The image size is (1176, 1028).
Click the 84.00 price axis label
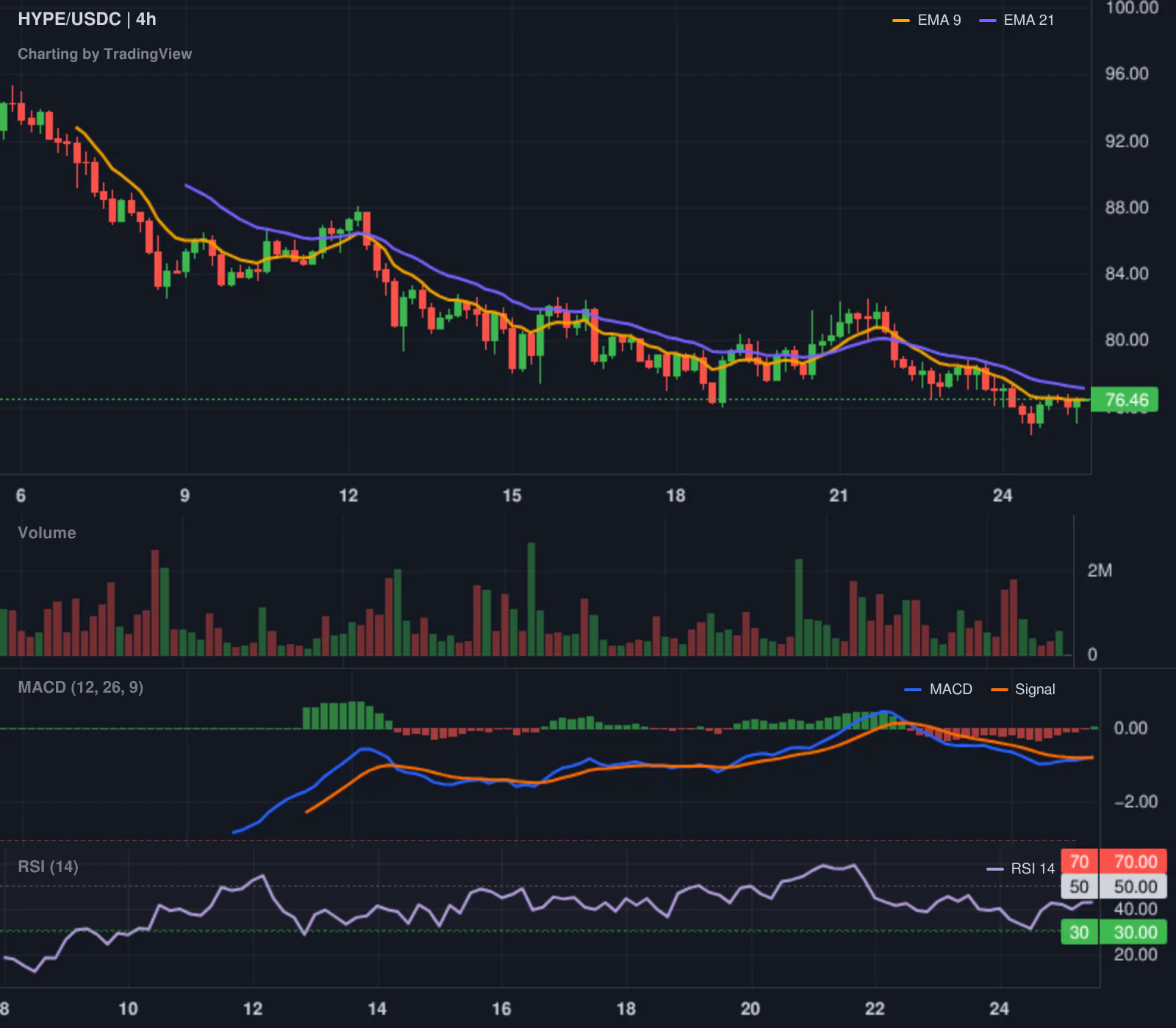[x=1127, y=274]
